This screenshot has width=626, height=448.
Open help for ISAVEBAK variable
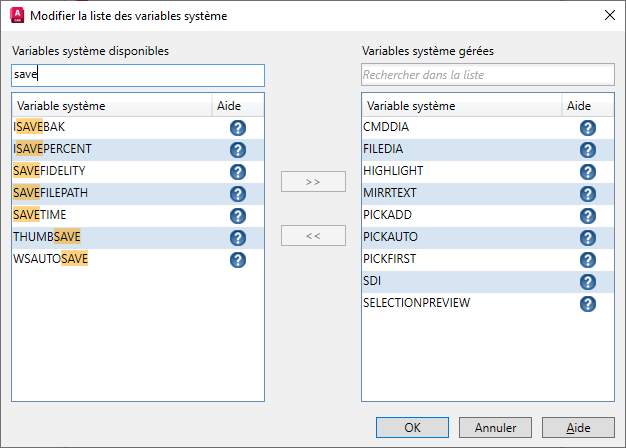238,127
